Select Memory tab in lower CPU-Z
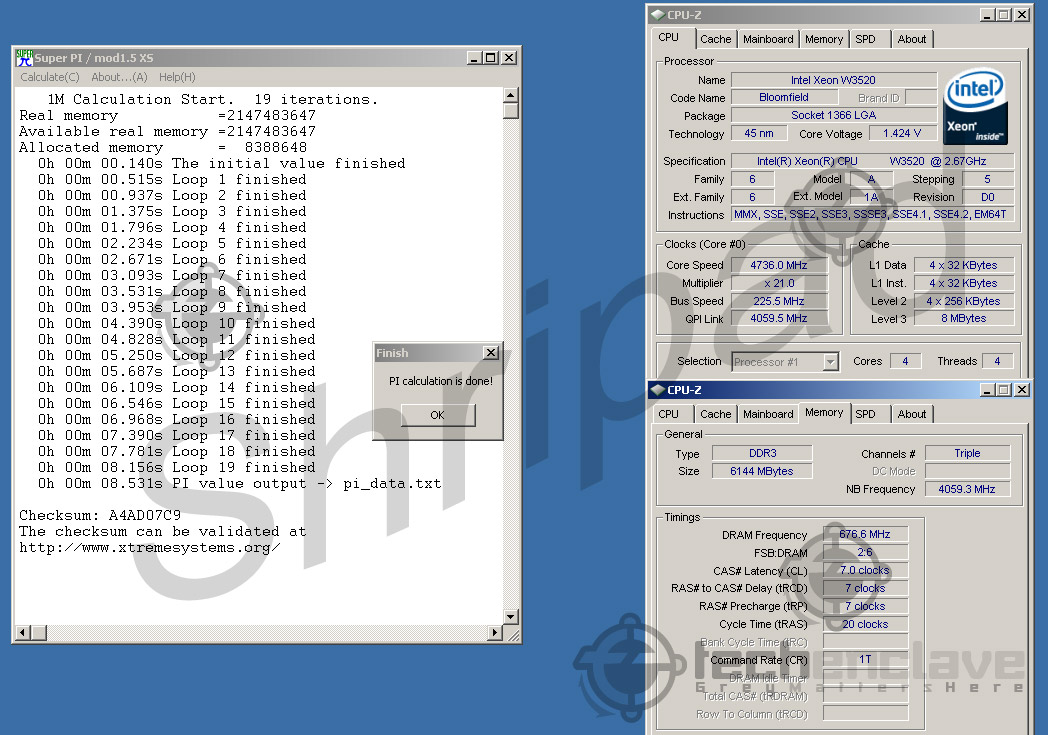The image size is (1048, 735). click(x=824, y=412)
